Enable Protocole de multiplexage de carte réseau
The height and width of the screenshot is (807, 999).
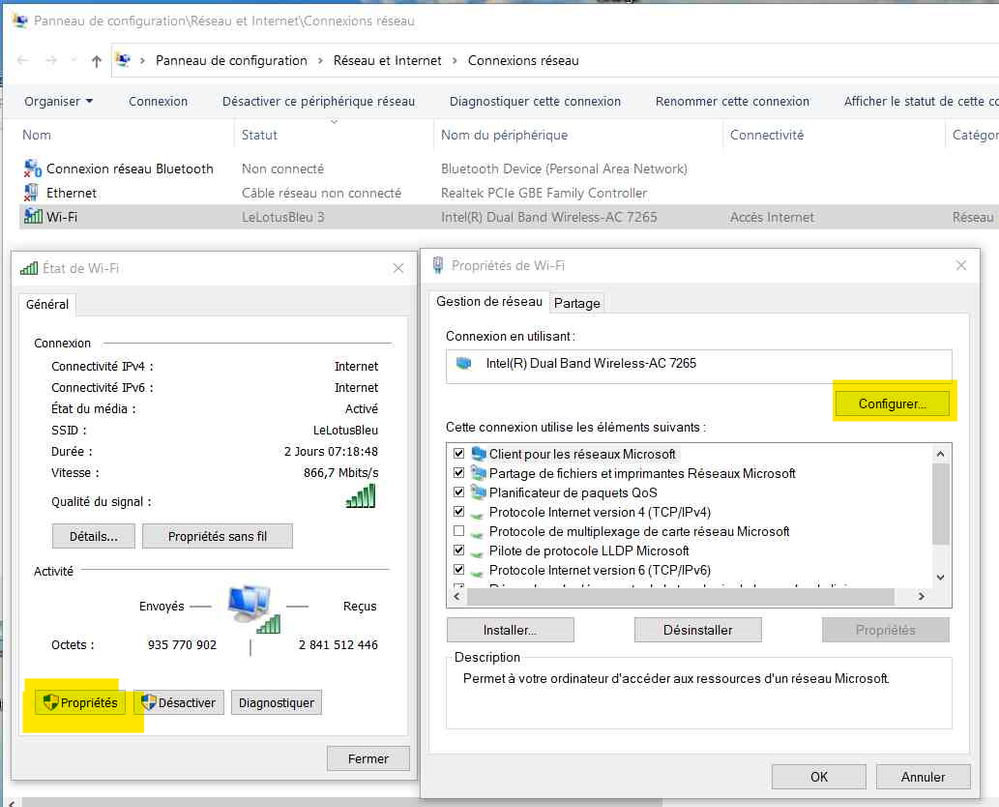point(459,532)
